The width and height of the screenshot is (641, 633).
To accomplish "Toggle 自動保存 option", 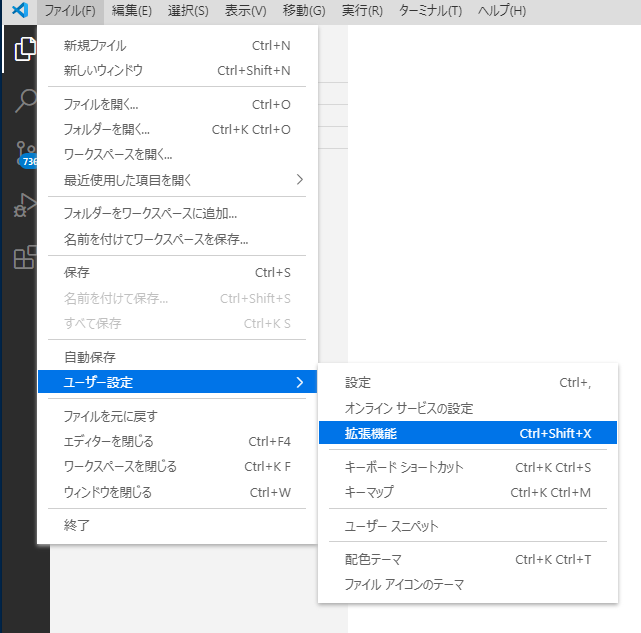I will [x=177, y=357].
